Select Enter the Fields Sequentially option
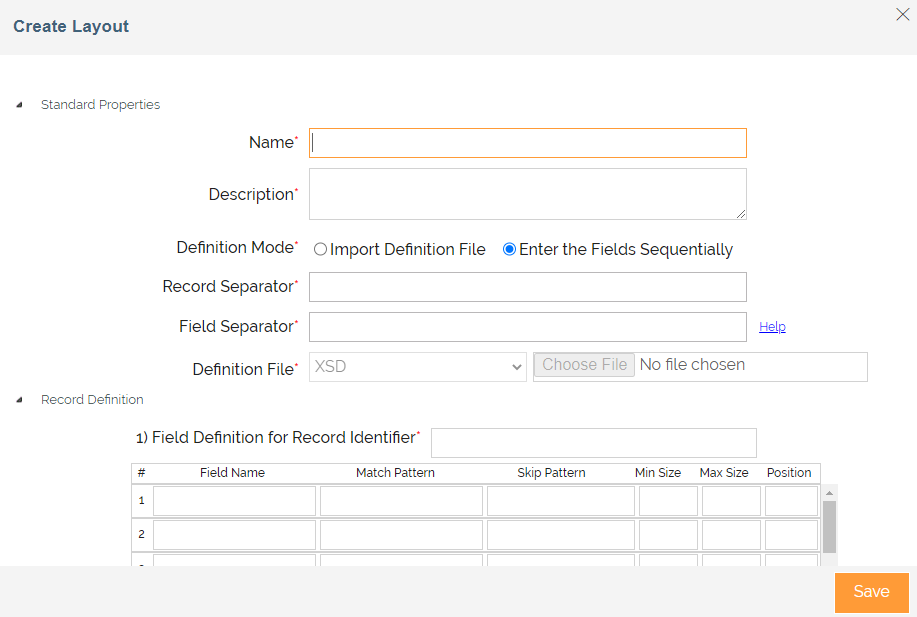Screen dimensions: 917x617 pyautogui.click(x=509, y=249)
